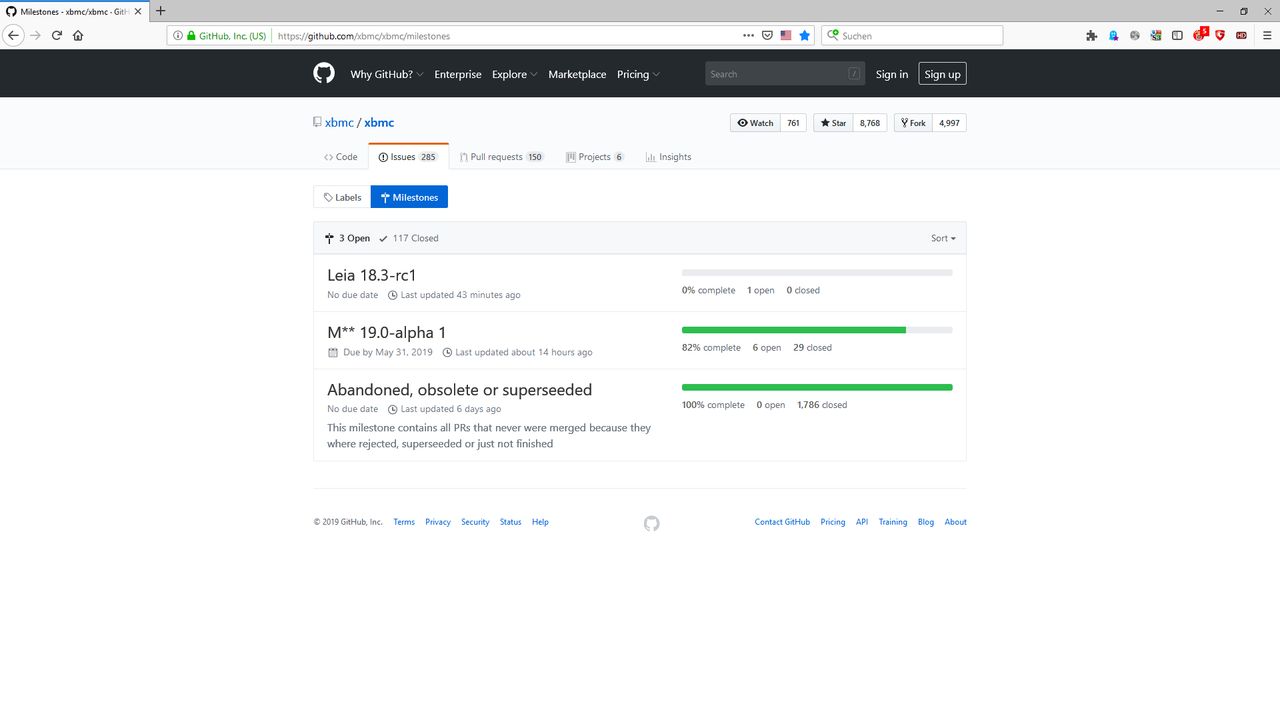The height and width of the screenshot is (720, 1280).
Task: Open the browser home page icon
Action: tap(78, 35)
